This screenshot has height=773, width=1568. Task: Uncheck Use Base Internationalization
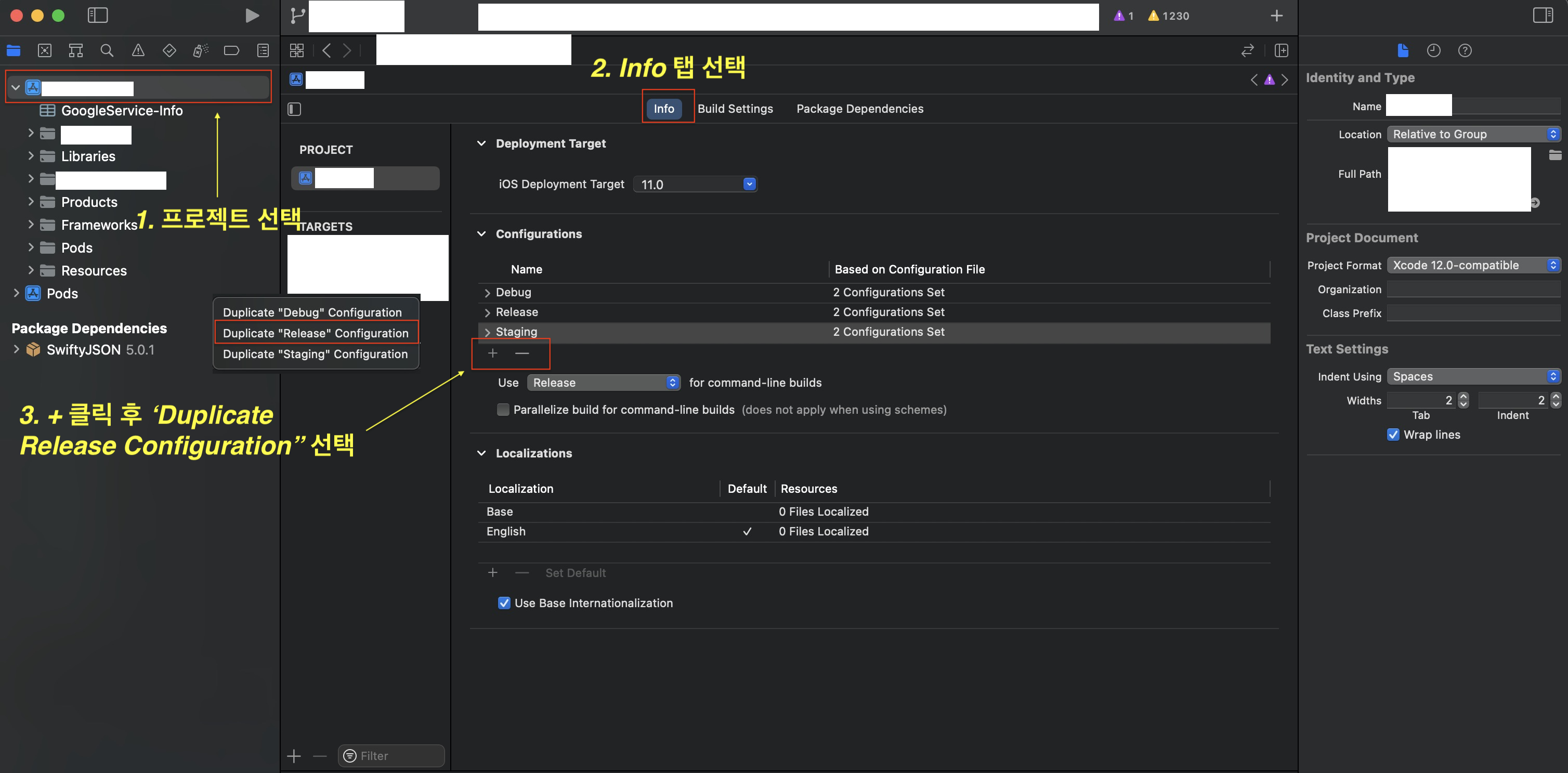point(504,603)
